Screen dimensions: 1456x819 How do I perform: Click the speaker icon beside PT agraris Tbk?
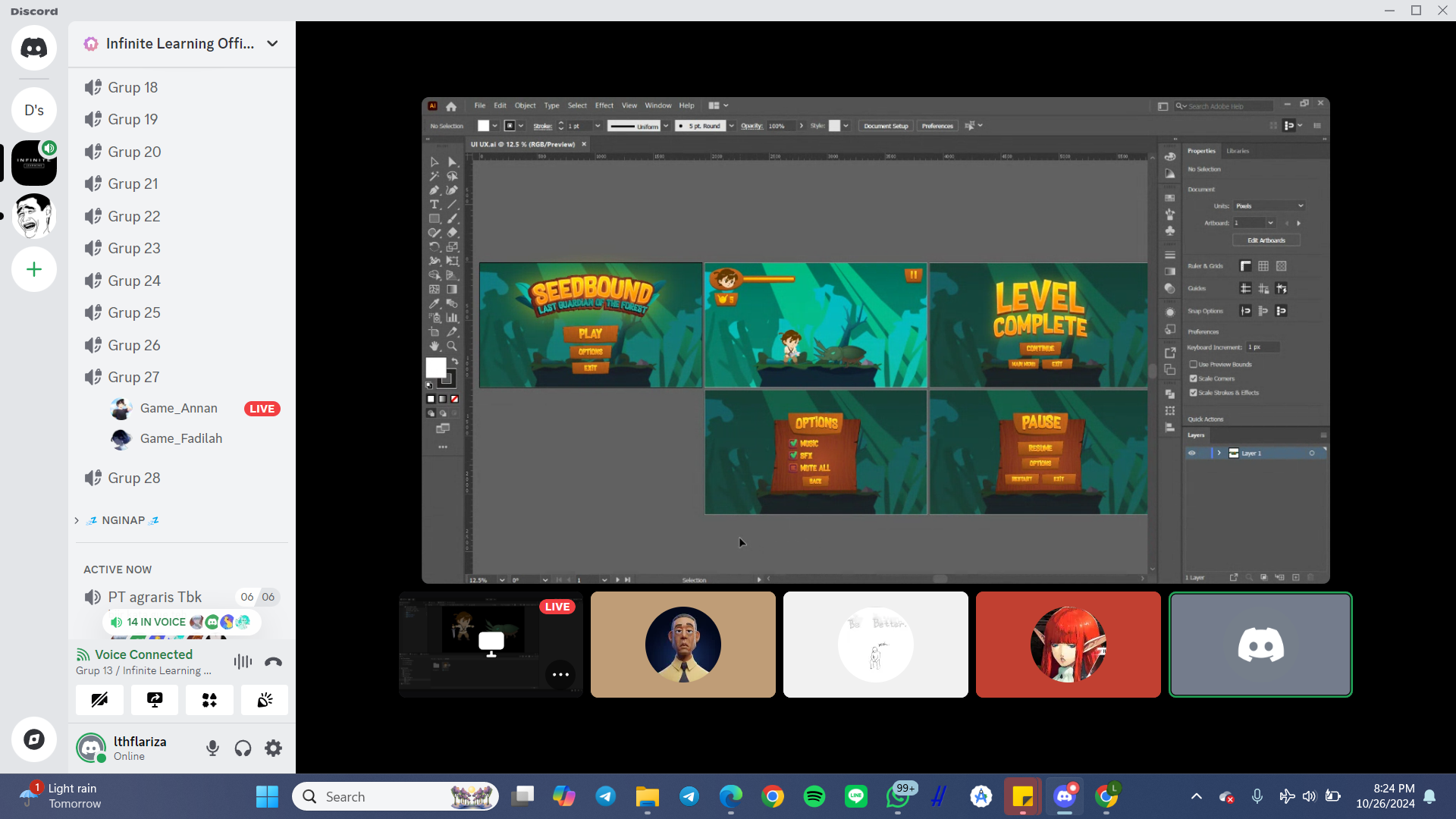coord(93,597)
